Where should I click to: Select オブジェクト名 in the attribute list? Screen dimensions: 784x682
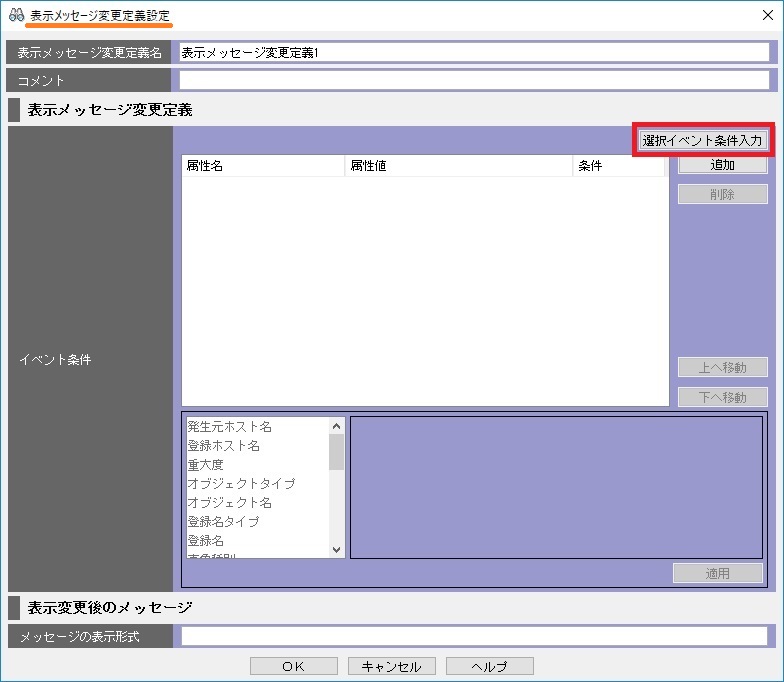click(230, 503)
